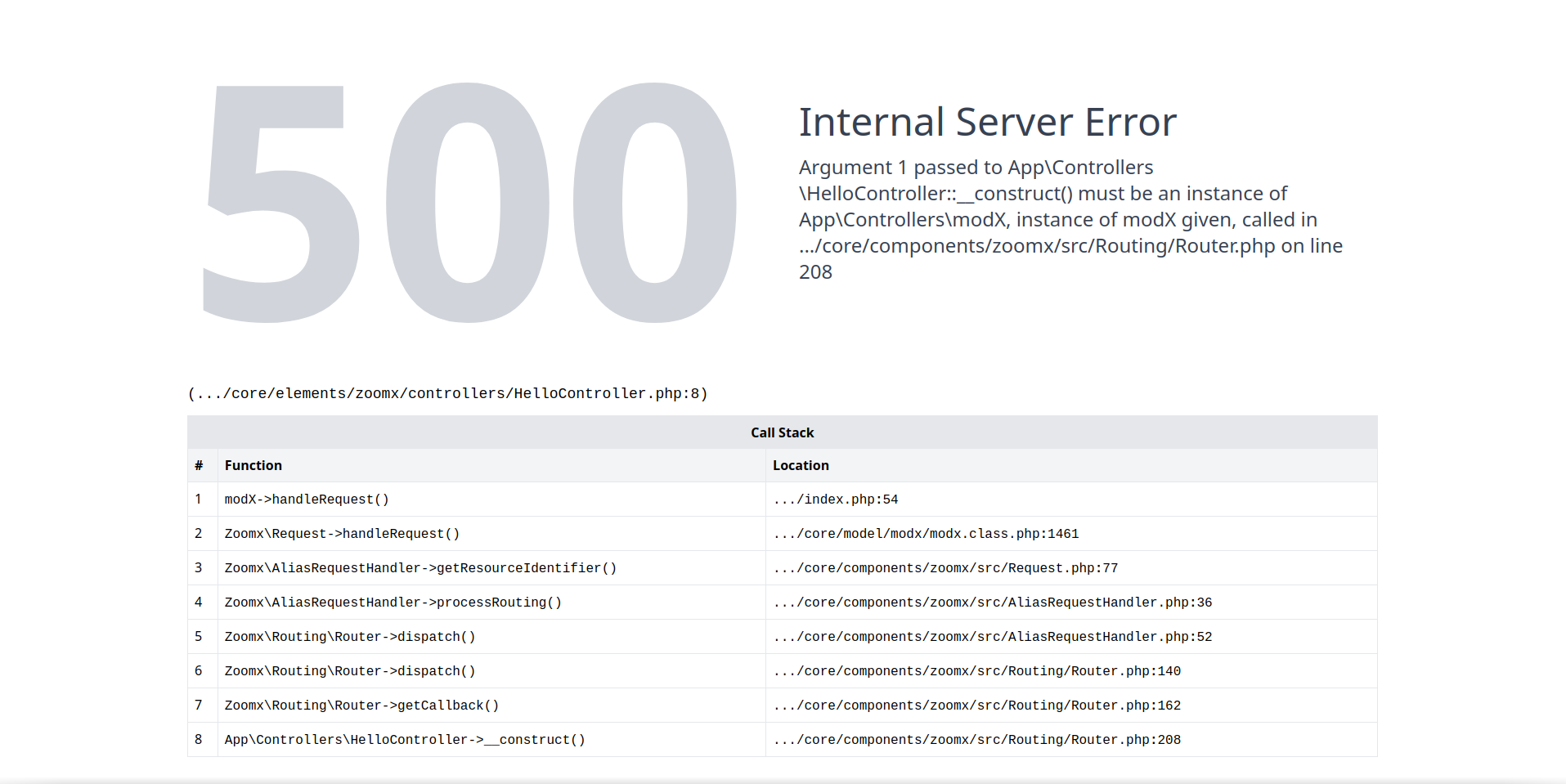Click row number 8 in call stack
Image resolution: width=1566 pixels, height=784 pixels.
click(203, 740)
